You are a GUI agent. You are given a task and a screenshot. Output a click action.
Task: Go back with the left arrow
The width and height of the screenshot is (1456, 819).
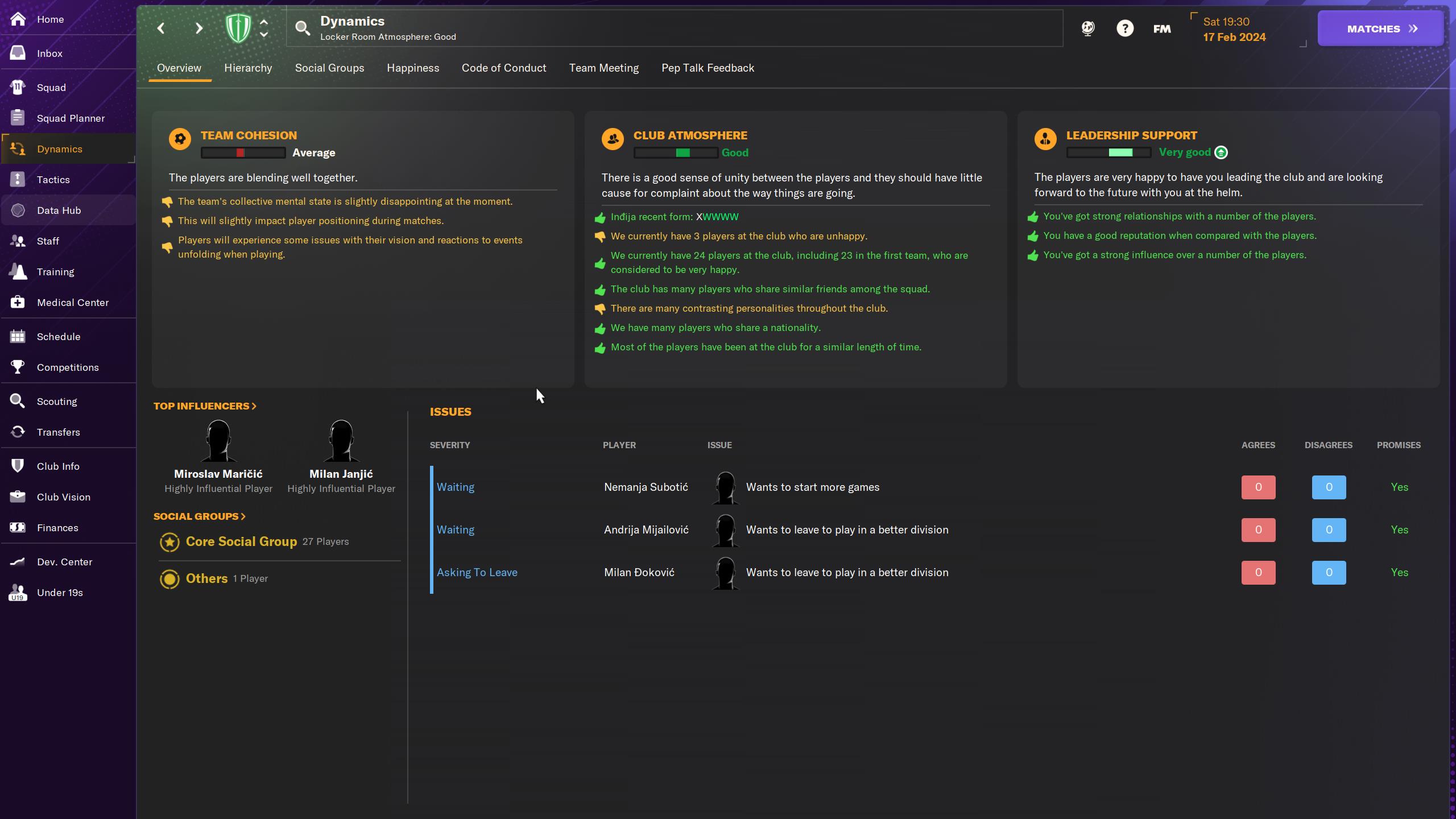(x=161, y=28)
